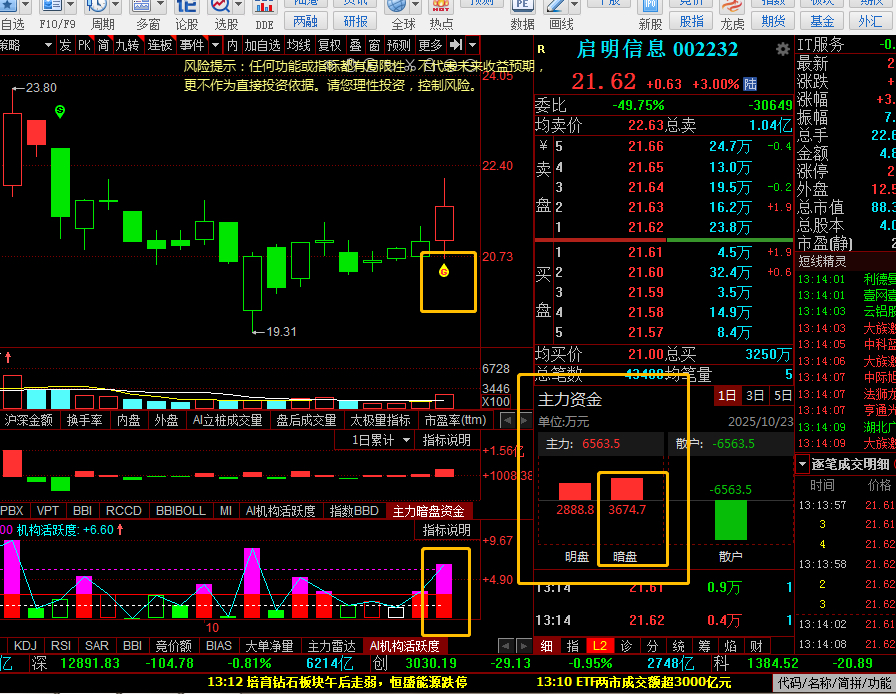This screenshot has height=694, width=896.
Task: Open the 全球 global markets icon
Action: click(x=397, y=6)
